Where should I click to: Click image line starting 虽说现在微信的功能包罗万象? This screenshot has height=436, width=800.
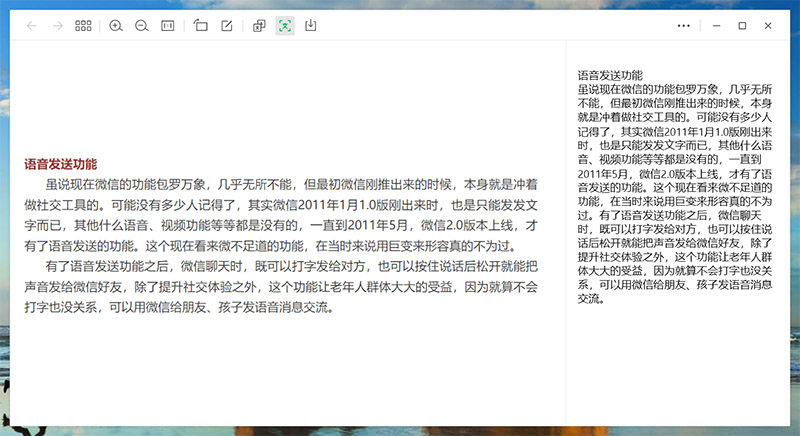pyautogui.click(x=291, y=184)
